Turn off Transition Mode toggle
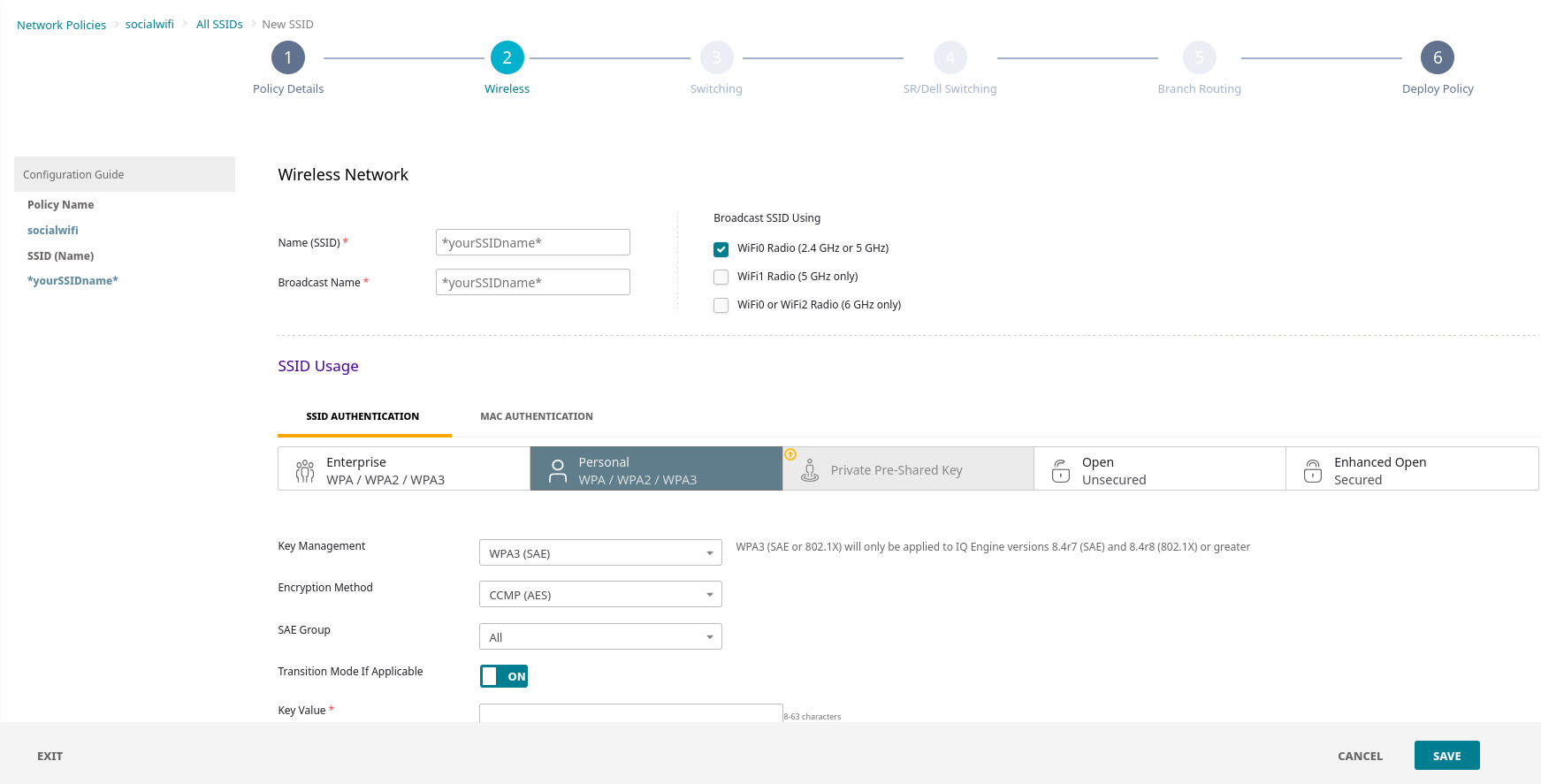 [504, 676]
